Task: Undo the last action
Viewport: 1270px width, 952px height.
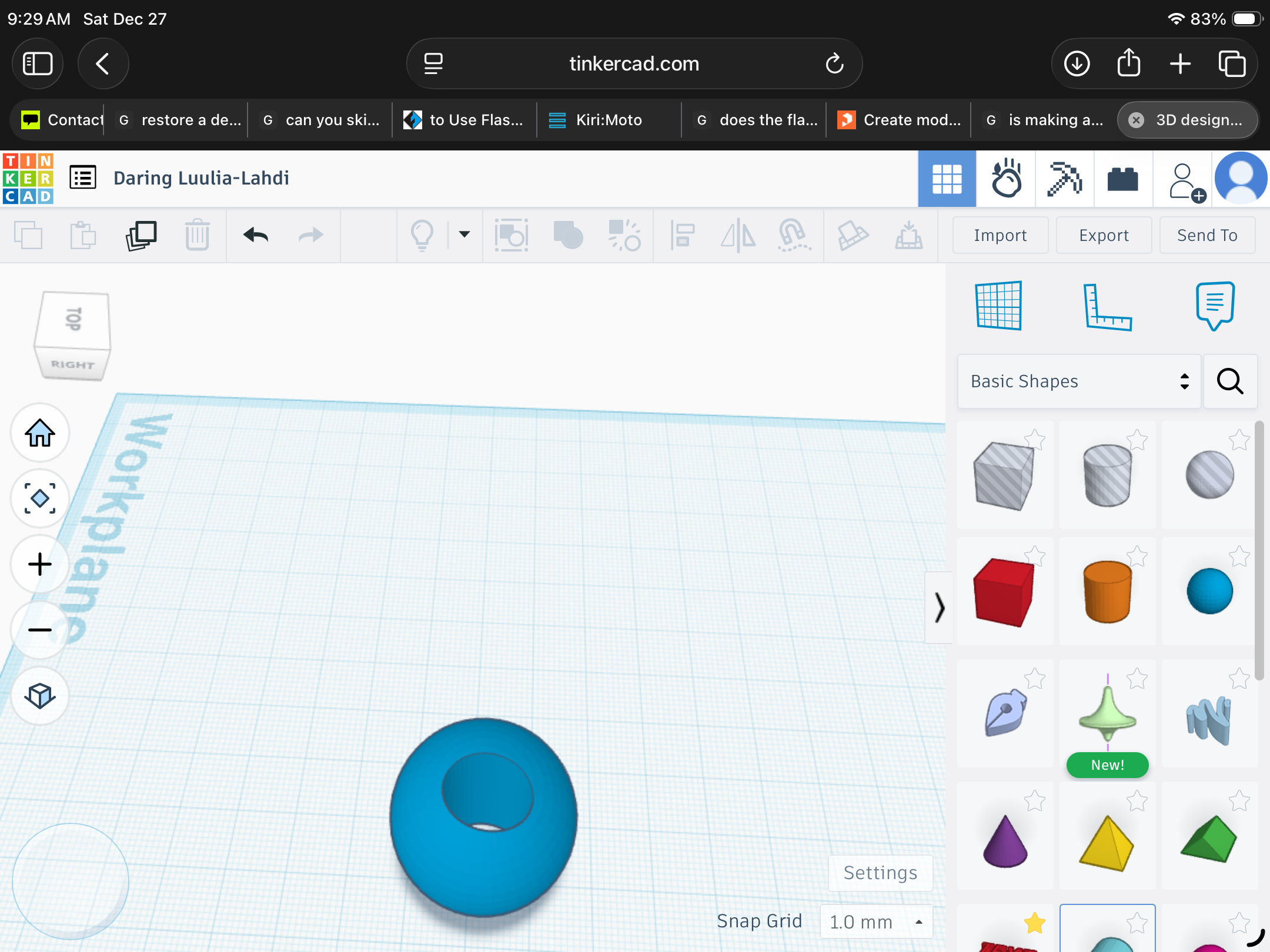Action: pos(256,236)
